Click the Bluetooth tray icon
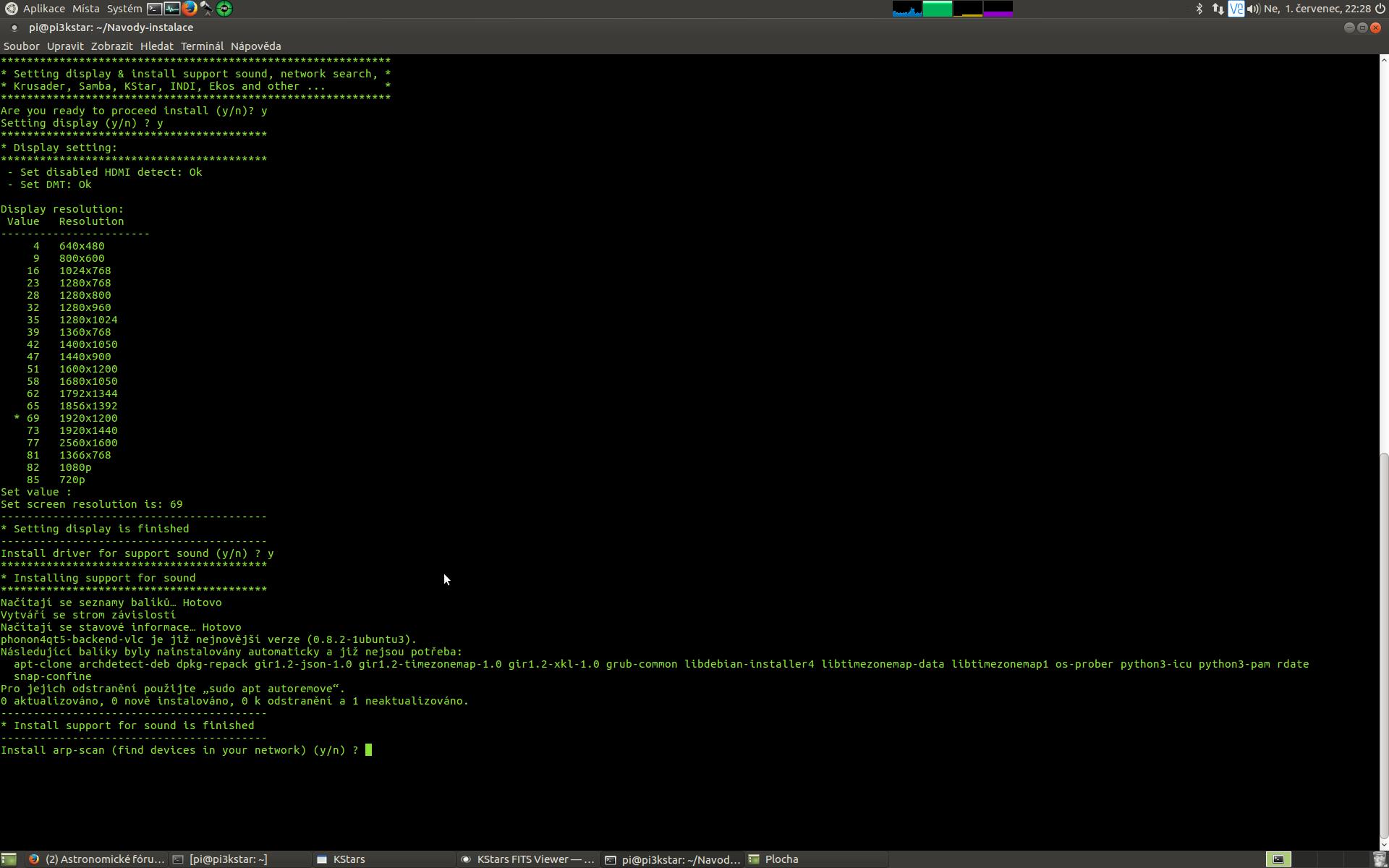 (x=1199, y=9)
